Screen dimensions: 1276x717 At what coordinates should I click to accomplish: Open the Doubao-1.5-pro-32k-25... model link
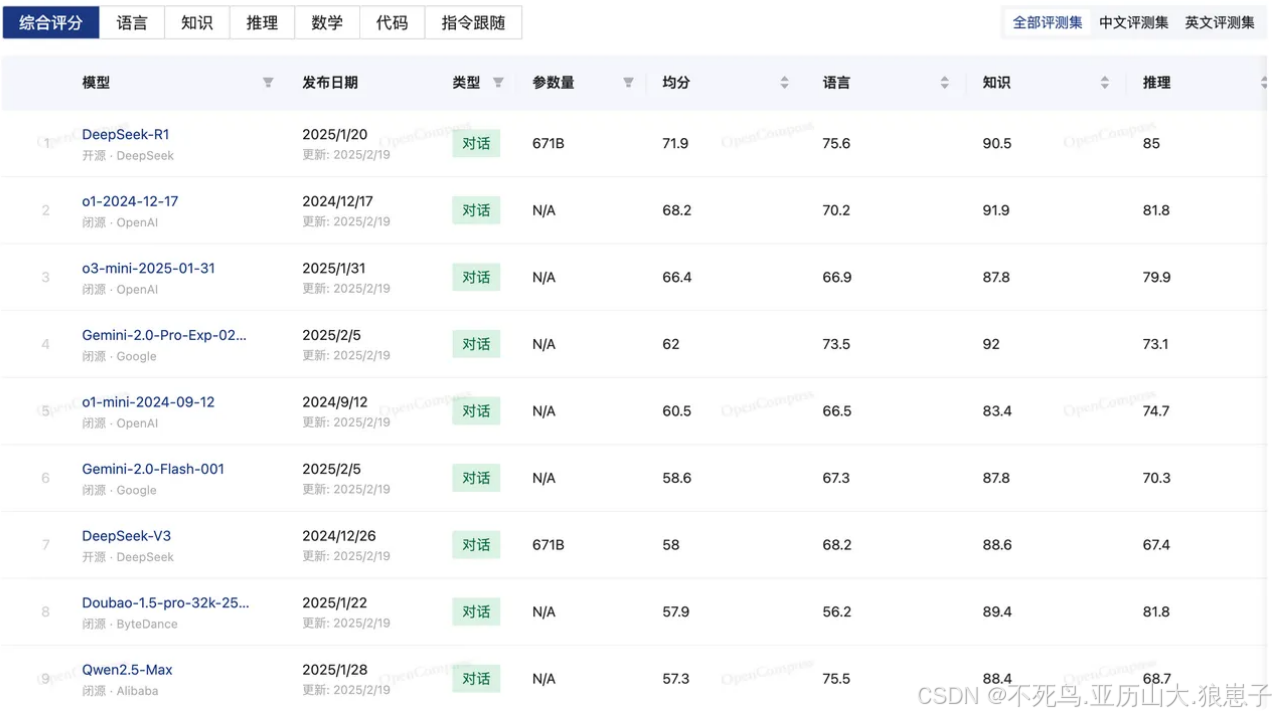166,603
